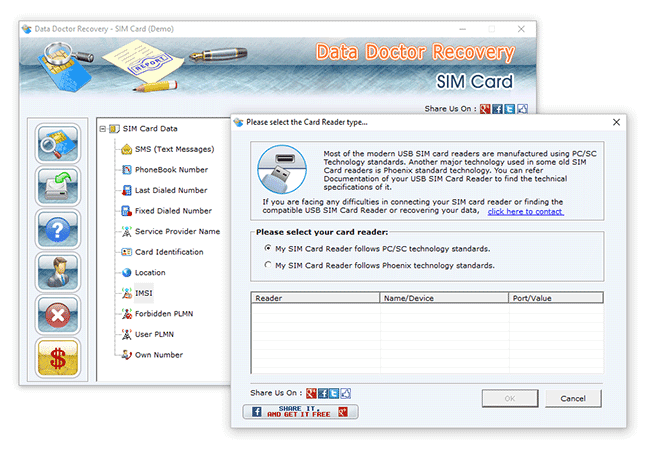Screen dimensions: 650x450
Task: Click the red X Exit sidebar icon
Action: tap(58, 315)
